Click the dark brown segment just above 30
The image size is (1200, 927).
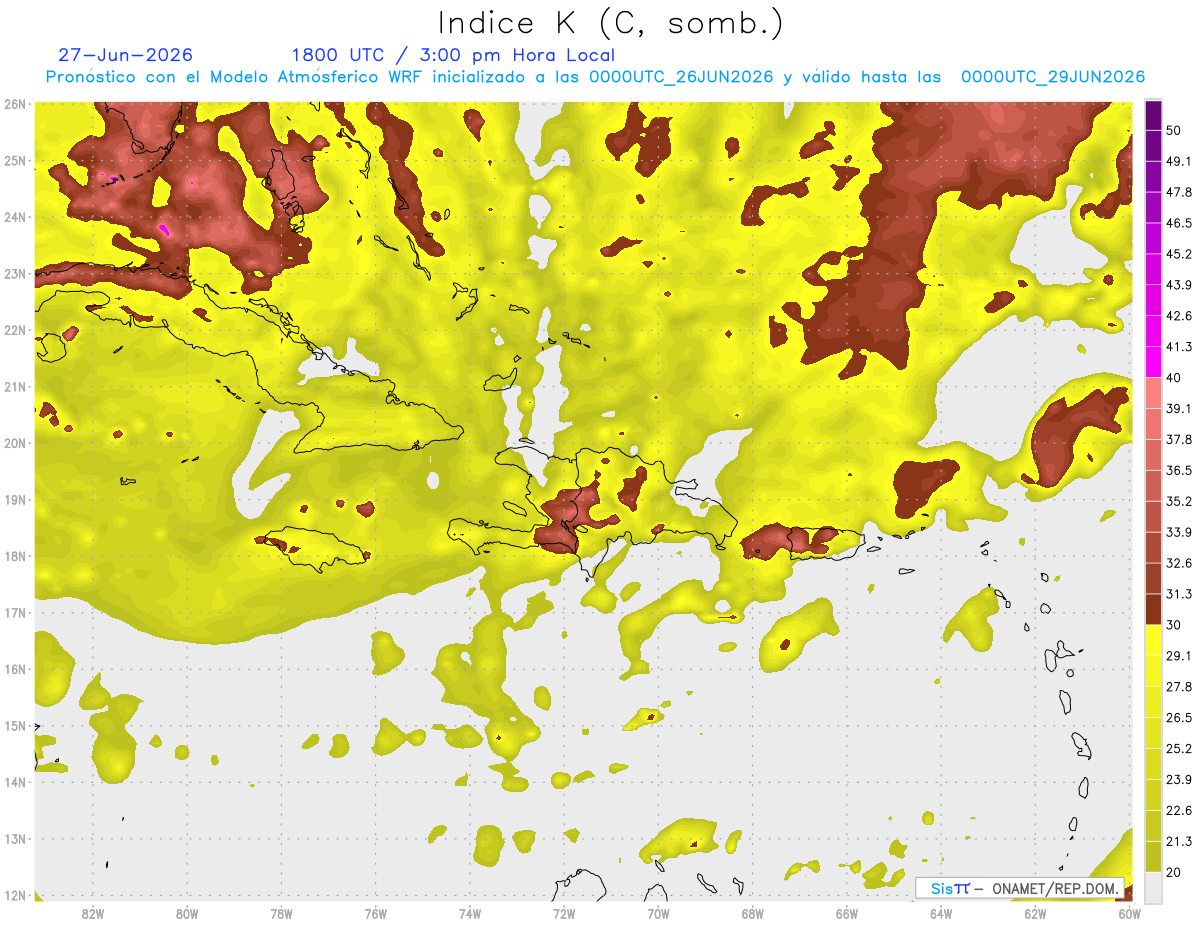pyautogui.click(x=1153, y=610)
